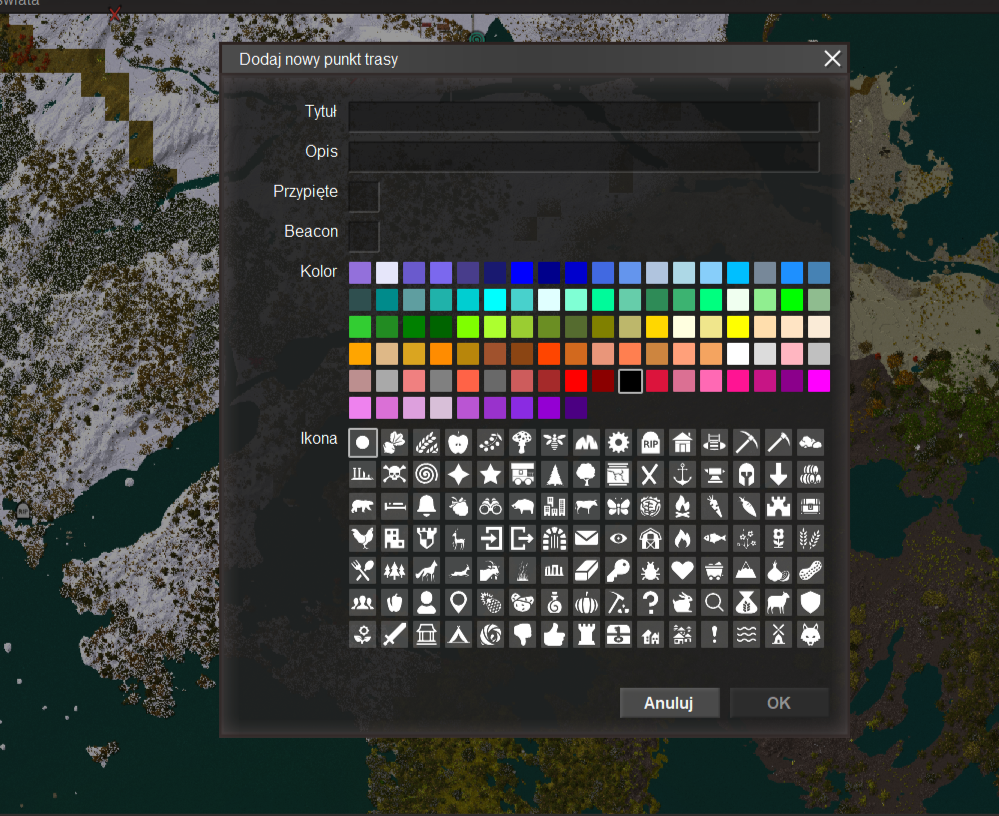Click the Anuluj button

669,703
